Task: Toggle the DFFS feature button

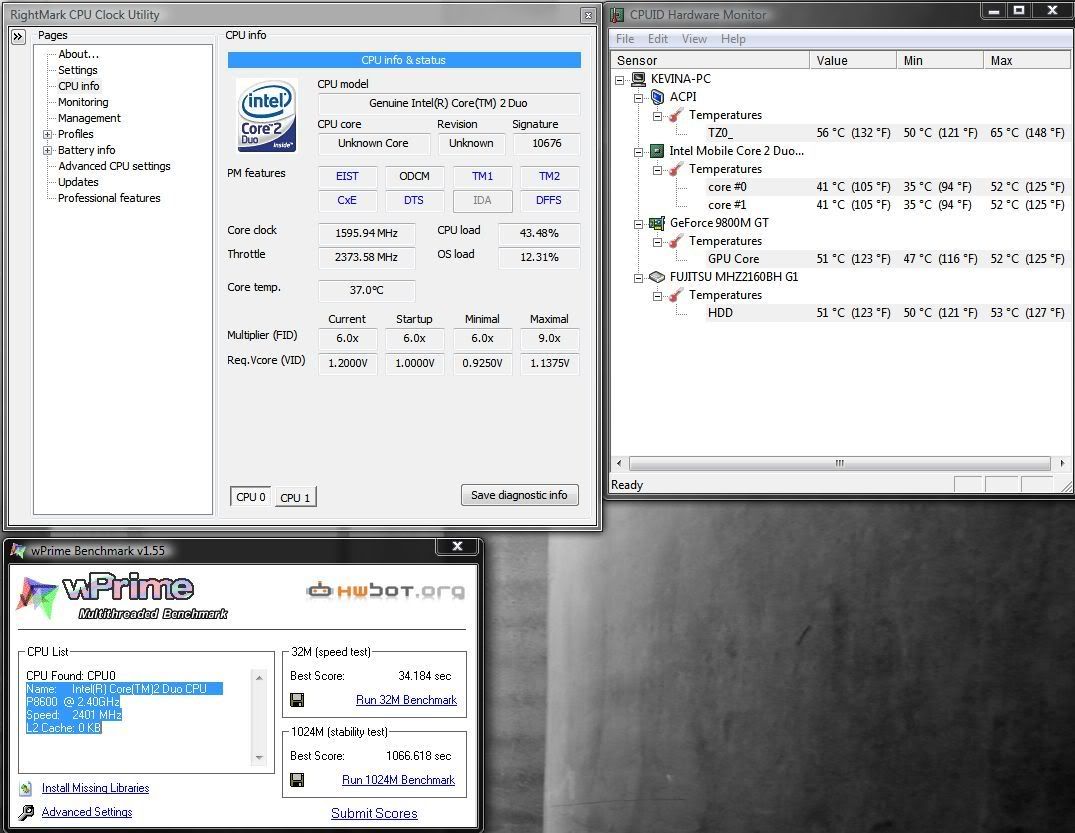Action: (549, 200)
